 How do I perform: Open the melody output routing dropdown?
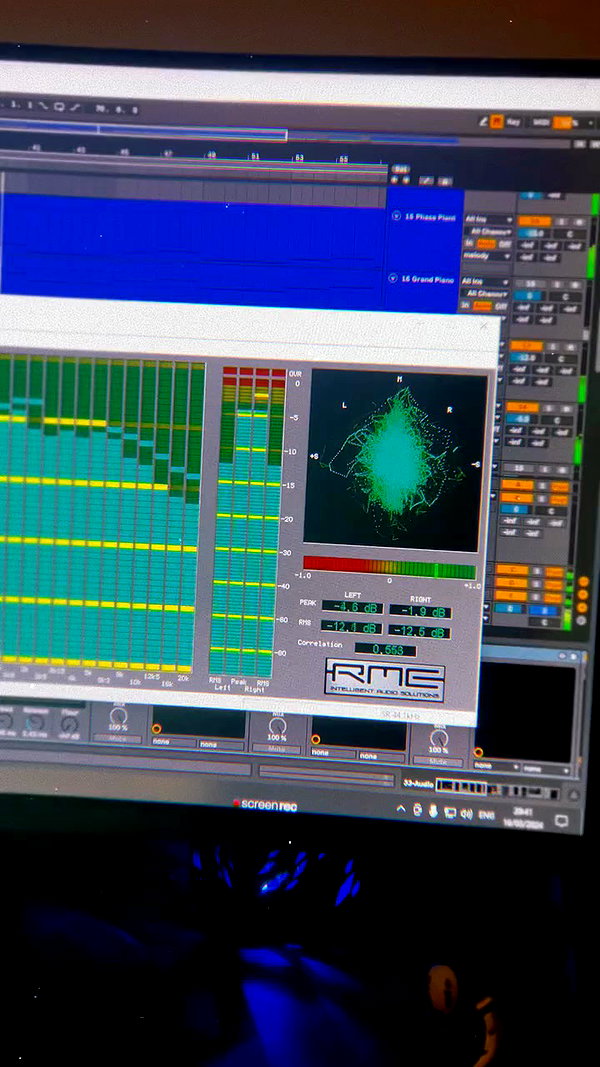click(x=487, y=256)
